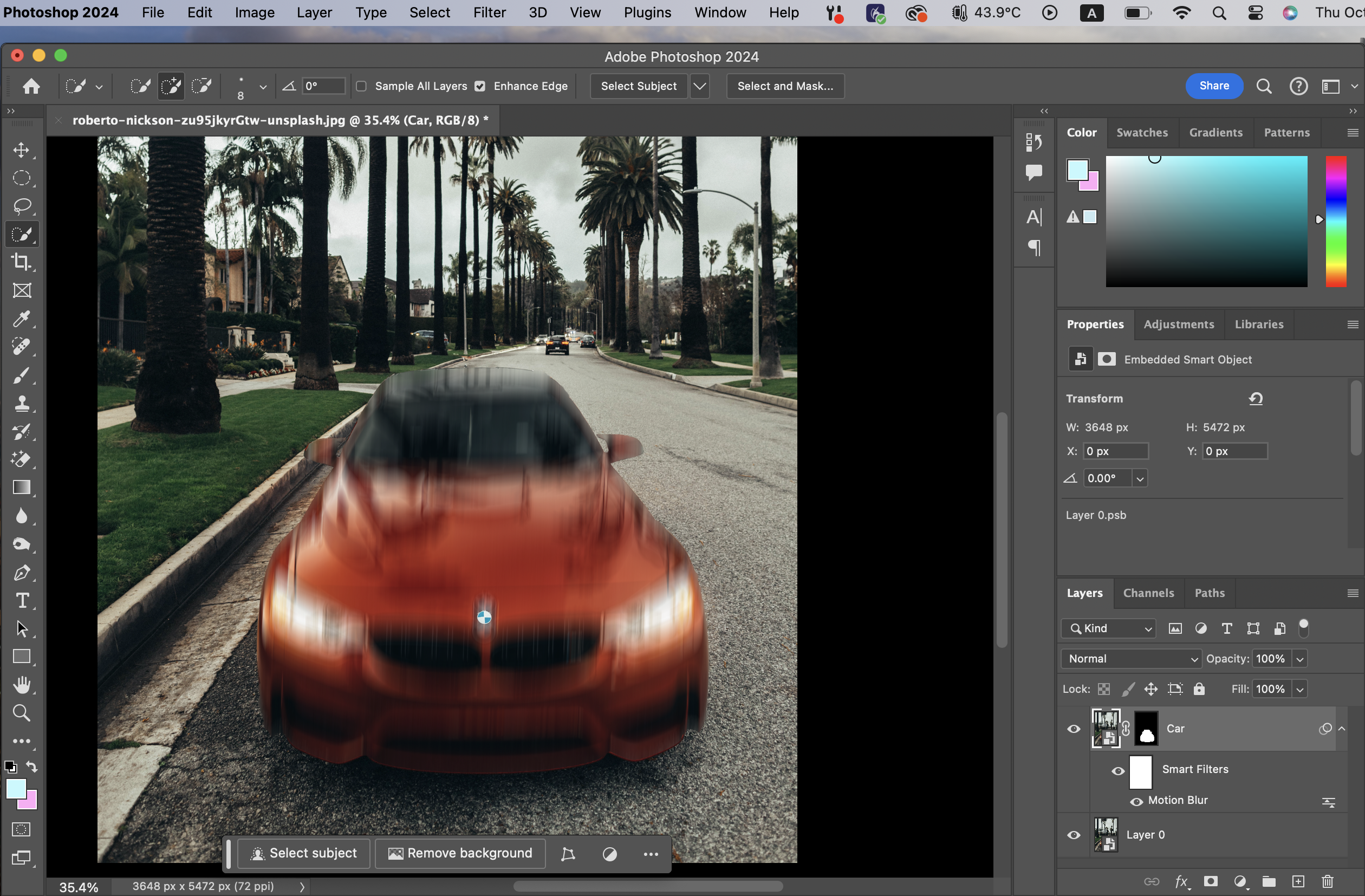
Task: Open the layer Kind filter dropdown
Action: coord(1108,628)
